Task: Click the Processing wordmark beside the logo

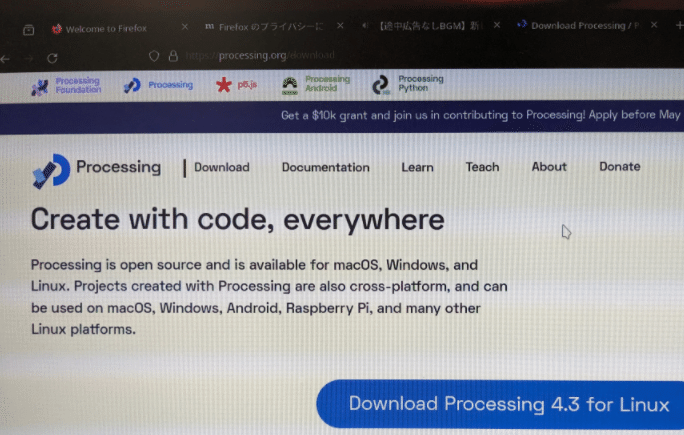Action: click(x=118, y=167)
